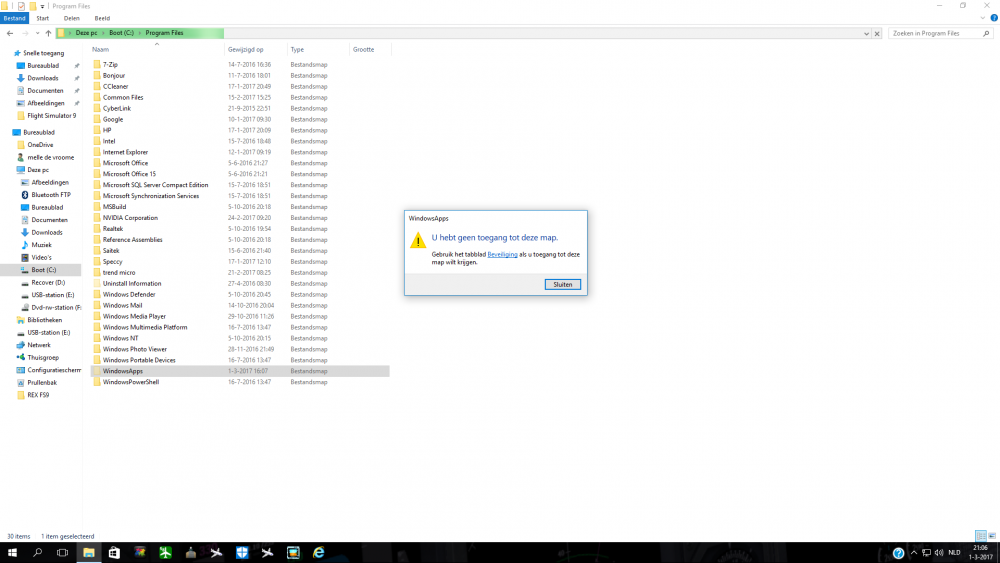
Task: Select Thuisgroep in the navigation pane
Action: point(43,358)
